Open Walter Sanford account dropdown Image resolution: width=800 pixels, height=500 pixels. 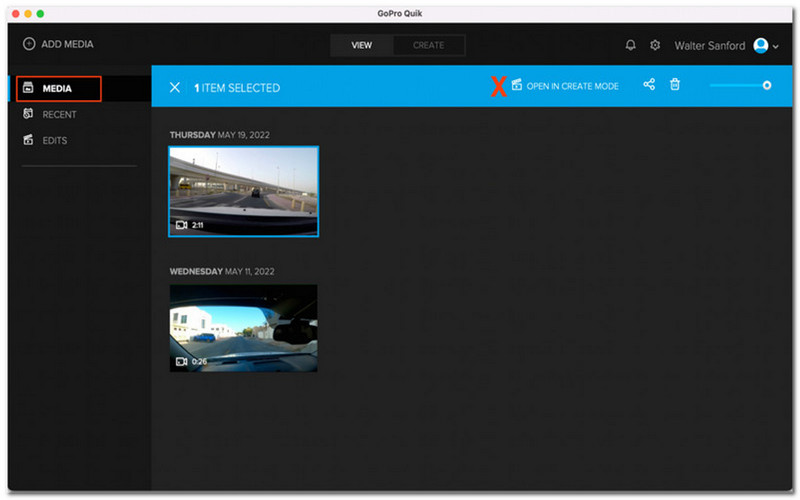(776, 46)
